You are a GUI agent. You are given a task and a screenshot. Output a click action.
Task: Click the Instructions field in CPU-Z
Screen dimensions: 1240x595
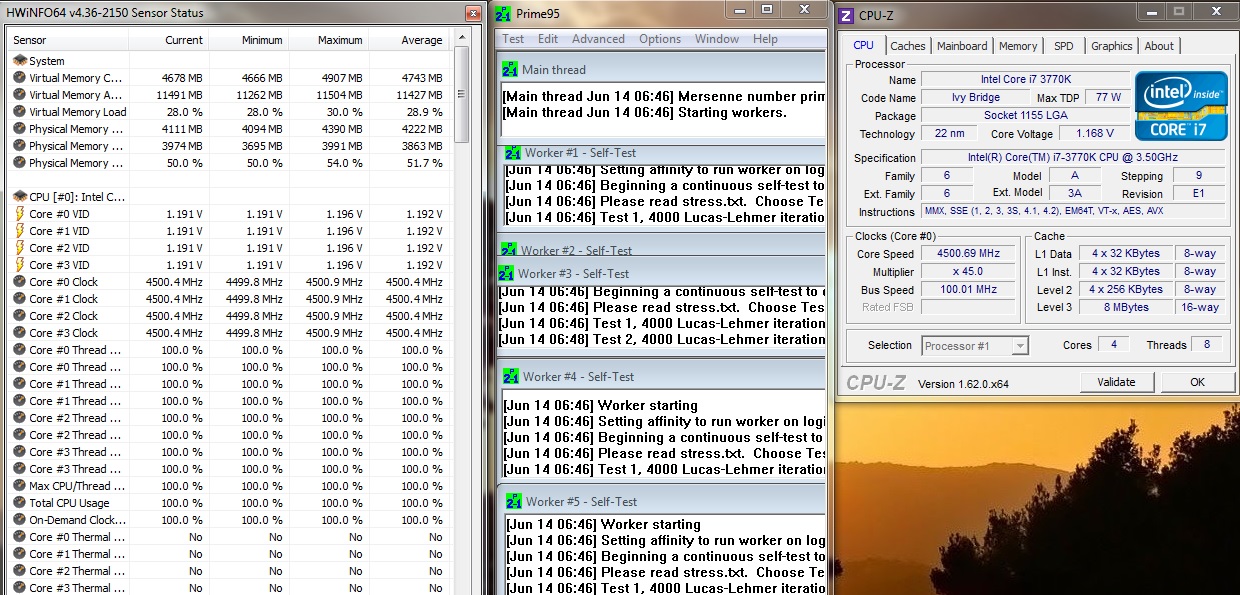click(1075, 211)
